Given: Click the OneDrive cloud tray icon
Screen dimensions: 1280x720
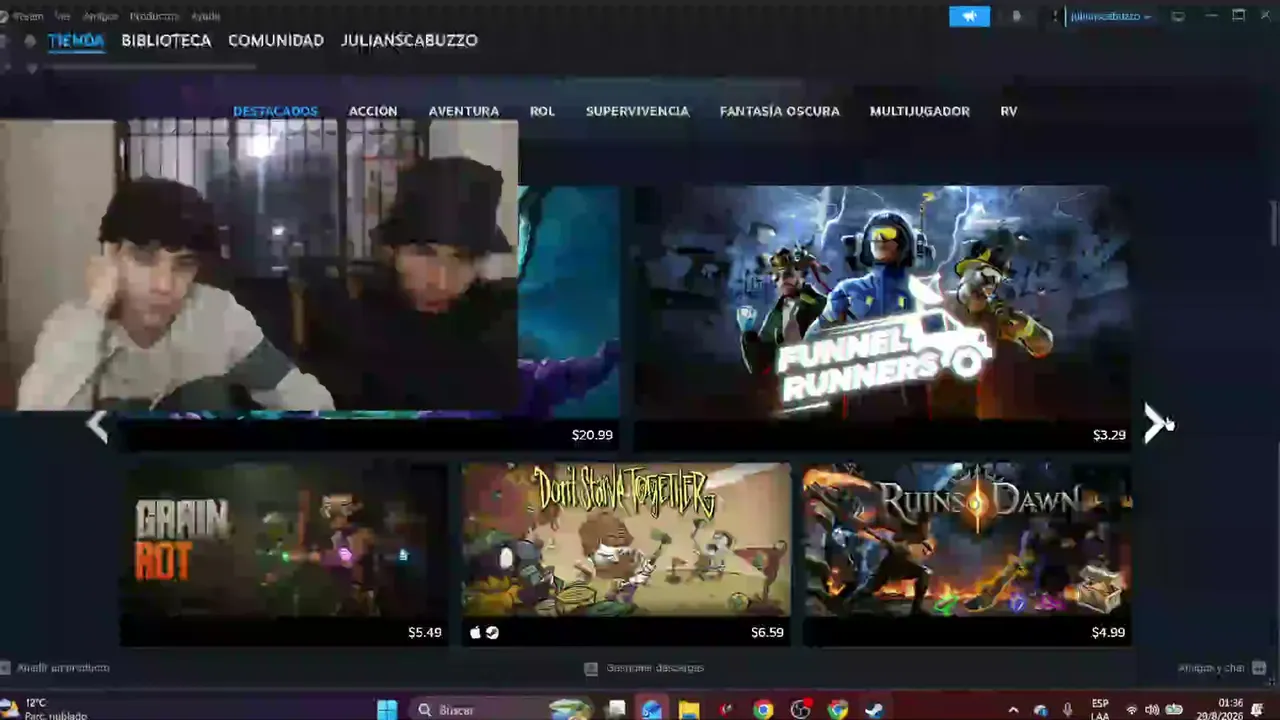Looking at the screenshot, I should [1040, 709].
